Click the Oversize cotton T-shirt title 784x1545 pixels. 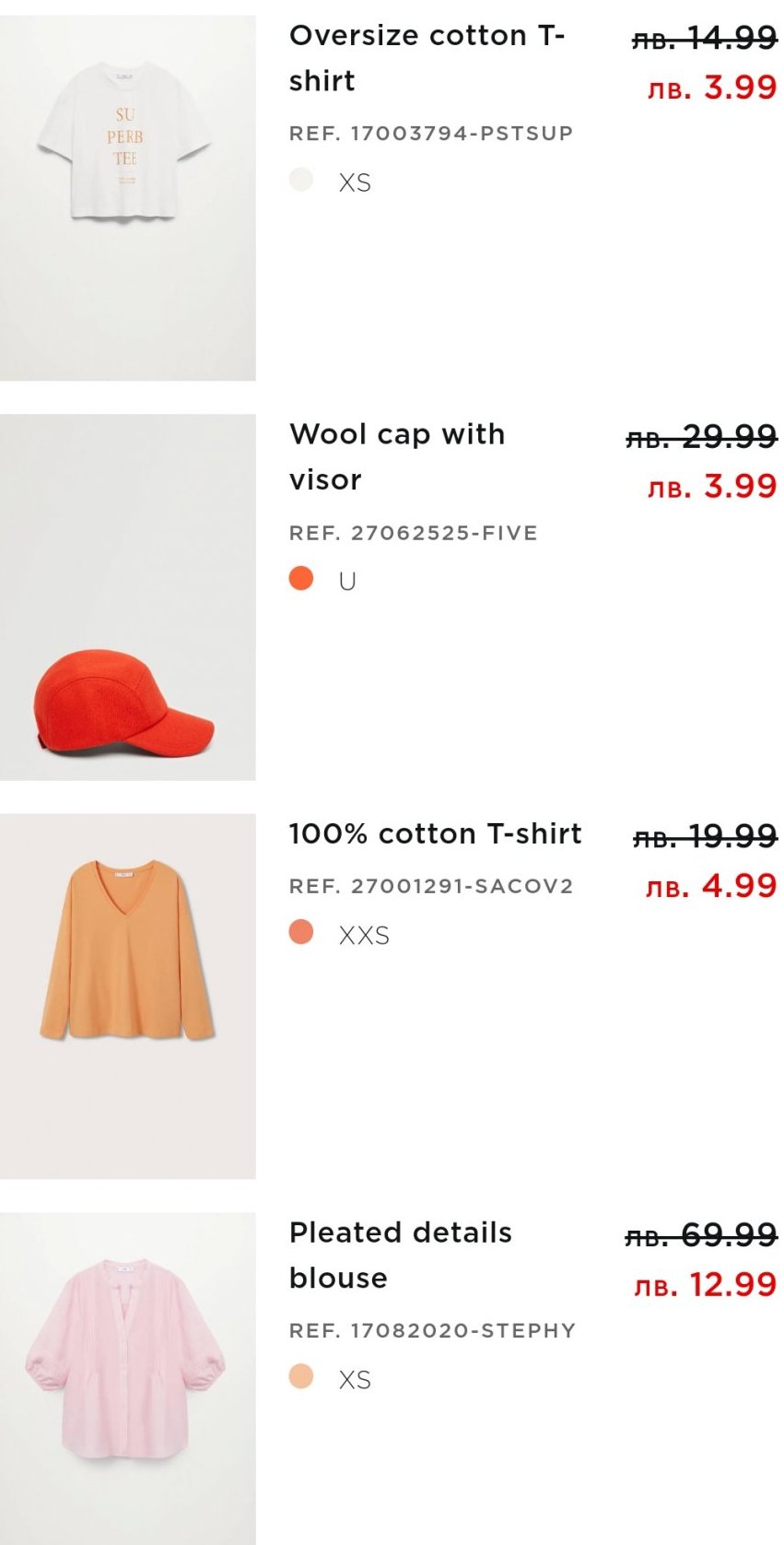coord(427,58)
